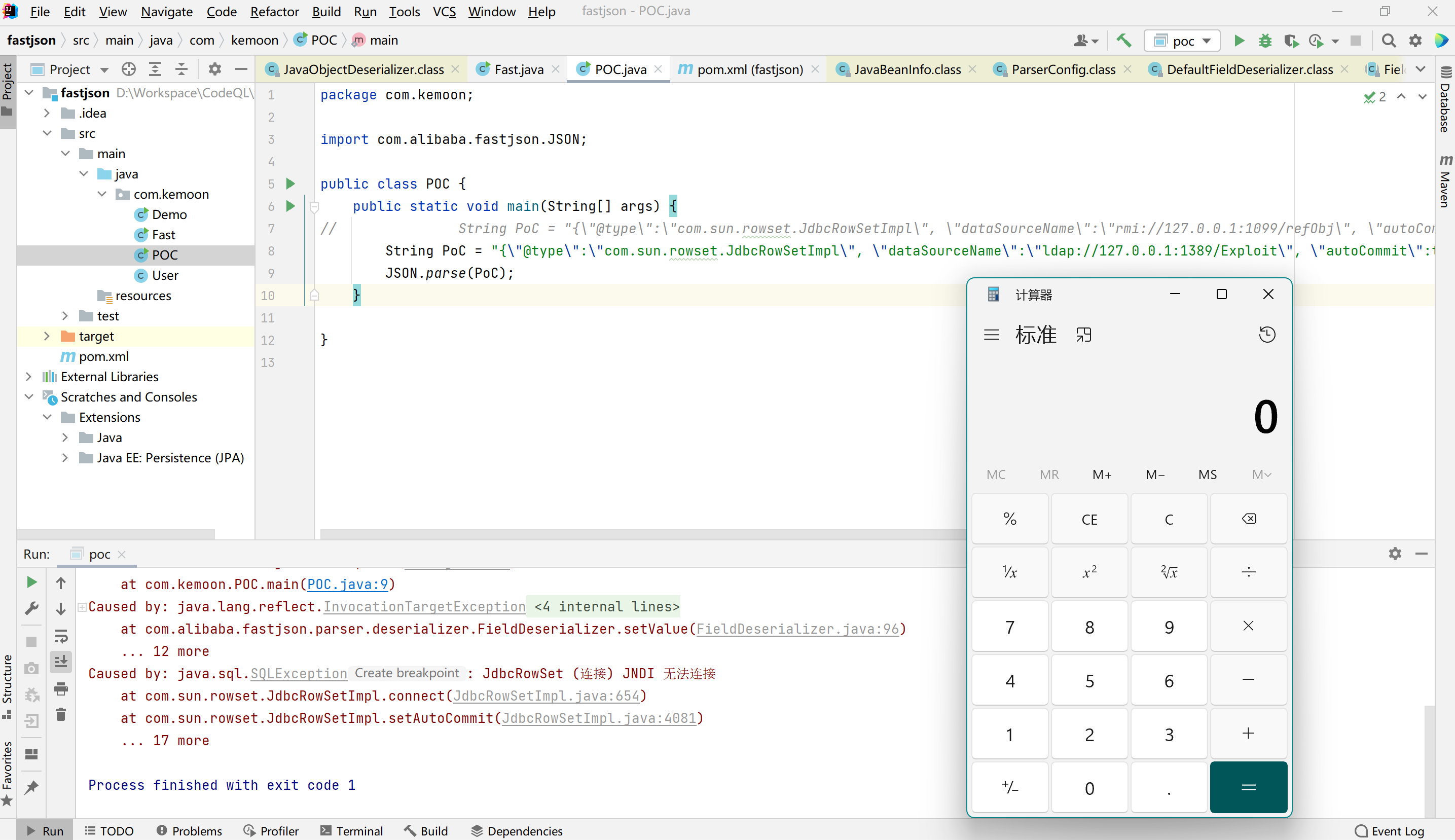The width and height of the screenshot is (1455, 840).
Task: Open POC.java:9 stack trace link
Action: tap(347, 585)
